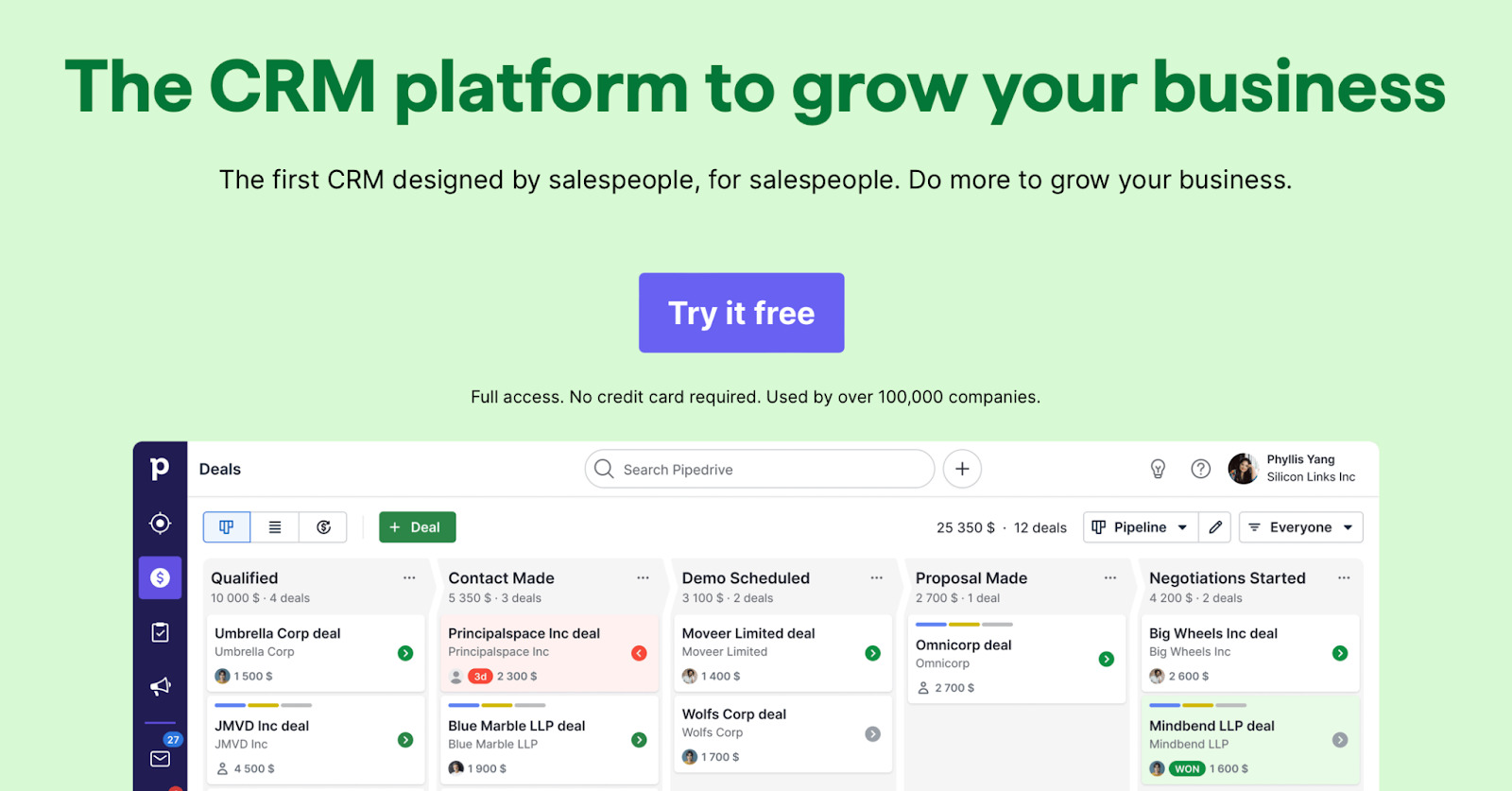The image size is (1512, 791).
Task: Select the Deals dollar icon in sidebar
Action: click(x=160, y=577)
